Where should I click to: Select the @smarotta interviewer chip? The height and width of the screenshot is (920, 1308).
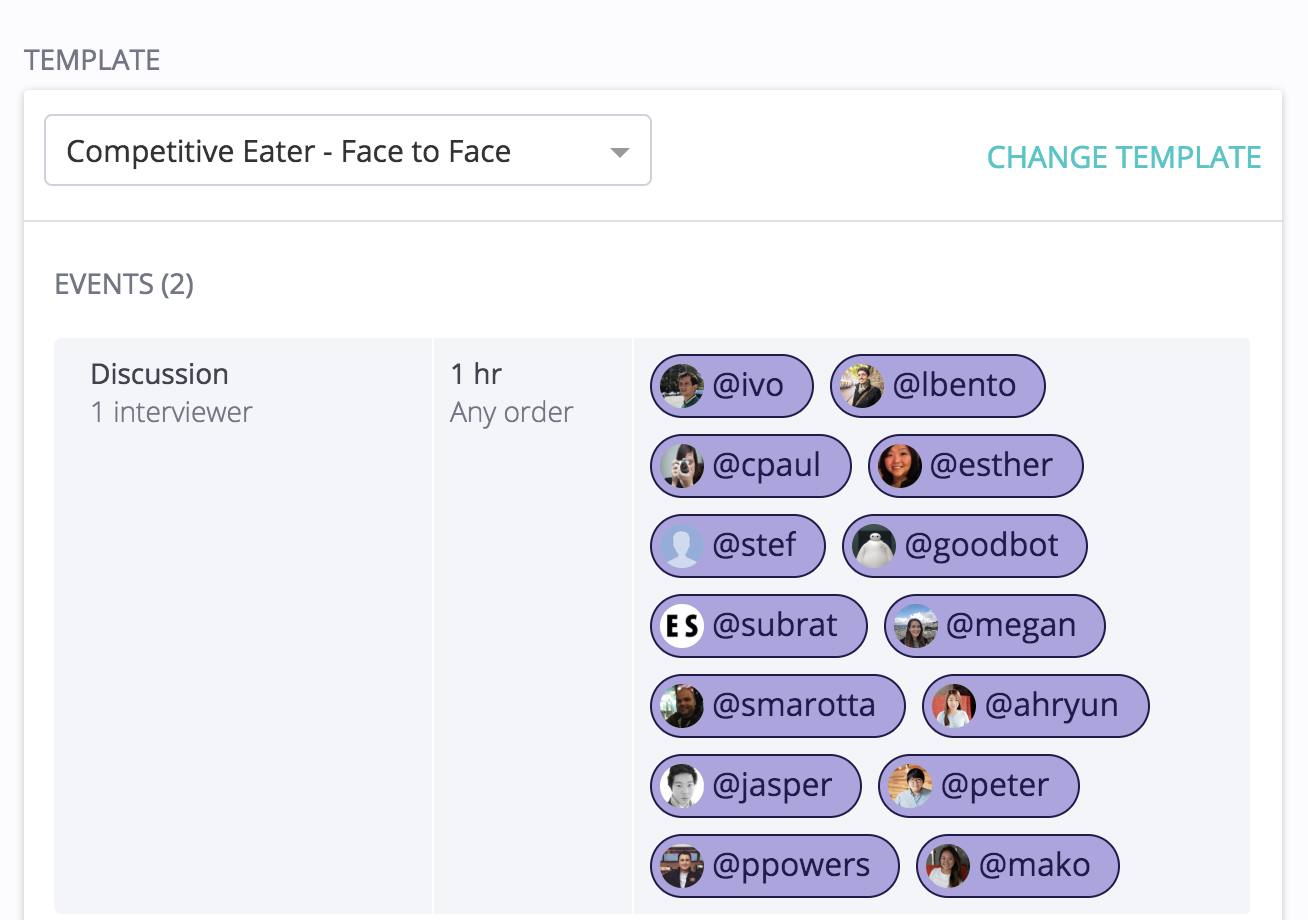[x=777, y=706]
